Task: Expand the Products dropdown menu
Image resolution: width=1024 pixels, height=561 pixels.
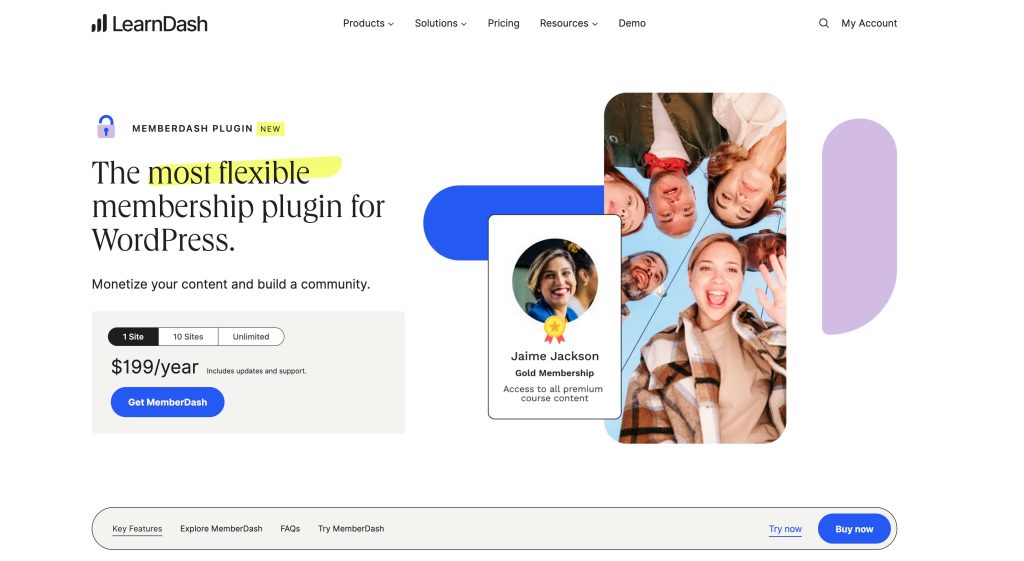Action: 368,23
